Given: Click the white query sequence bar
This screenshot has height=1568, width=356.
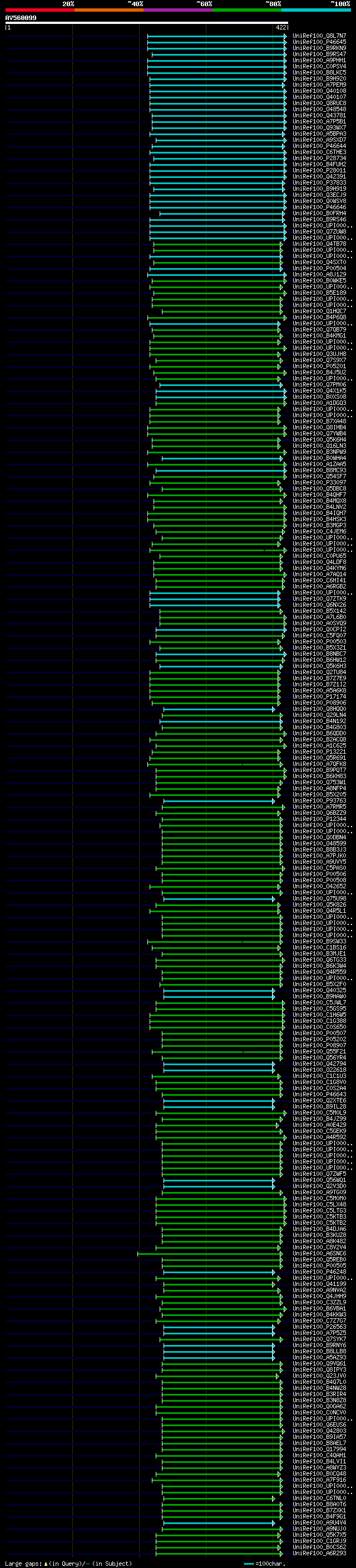Looking at the screenshot, I should pyautogui.click(x=147, y=23).
